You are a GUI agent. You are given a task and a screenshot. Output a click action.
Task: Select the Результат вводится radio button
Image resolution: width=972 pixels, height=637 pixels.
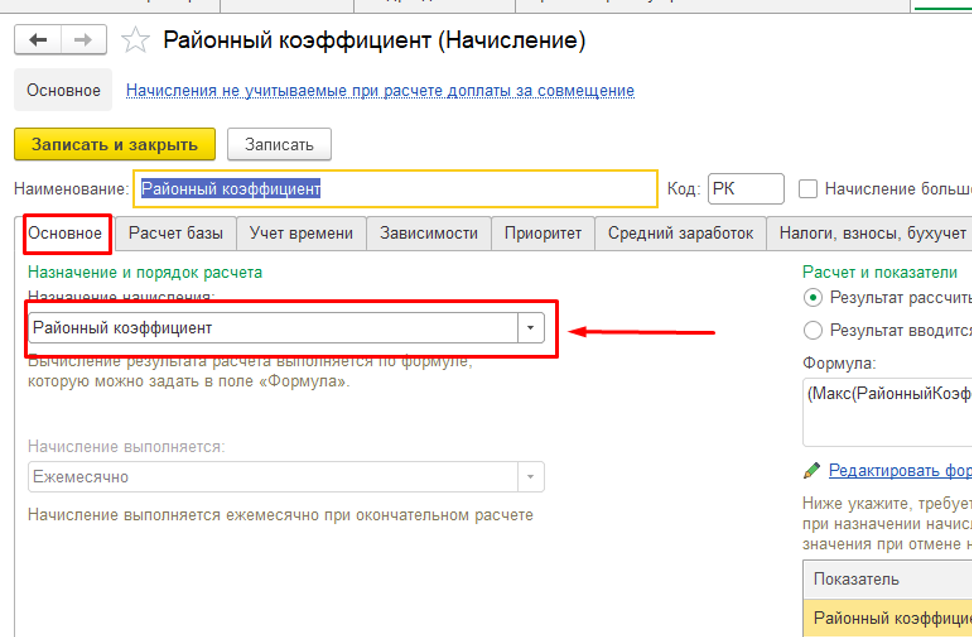click(813, 330)
